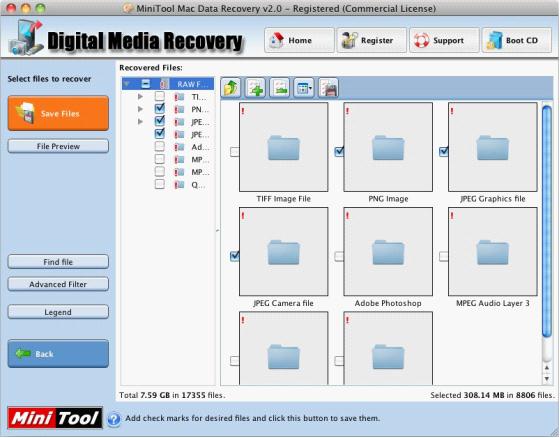The height and width of the screenshot is (438, 560).
Task: Check the TIFF Image File thumbnail checkbox
Action: [x=235, y=152]
